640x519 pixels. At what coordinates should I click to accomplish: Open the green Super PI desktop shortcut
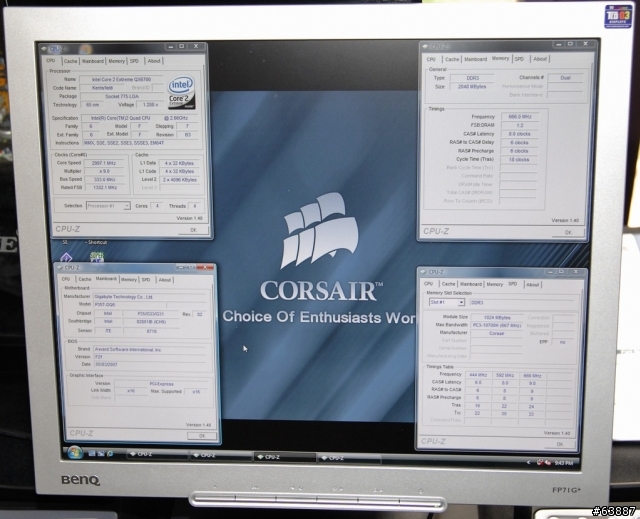pyautogui.click(x=97, y=257)
